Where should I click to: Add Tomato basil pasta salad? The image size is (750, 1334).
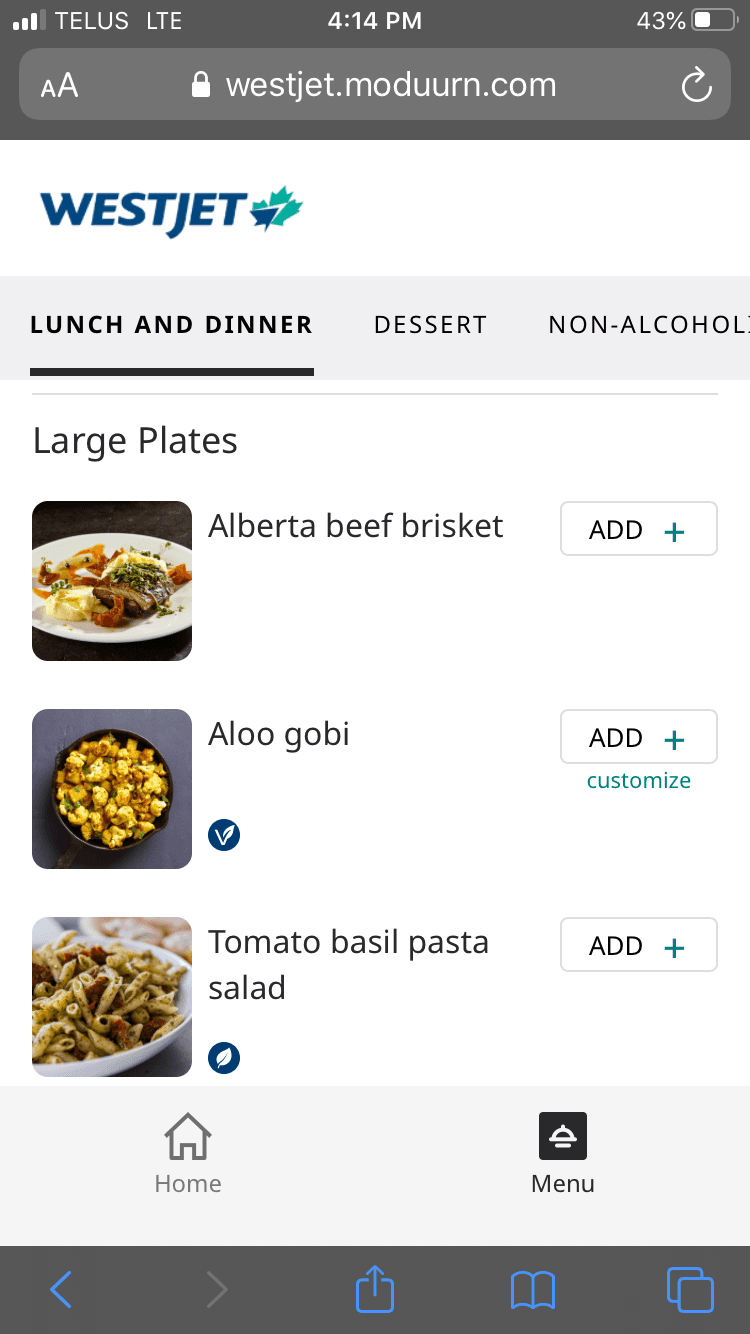(638, 945)
